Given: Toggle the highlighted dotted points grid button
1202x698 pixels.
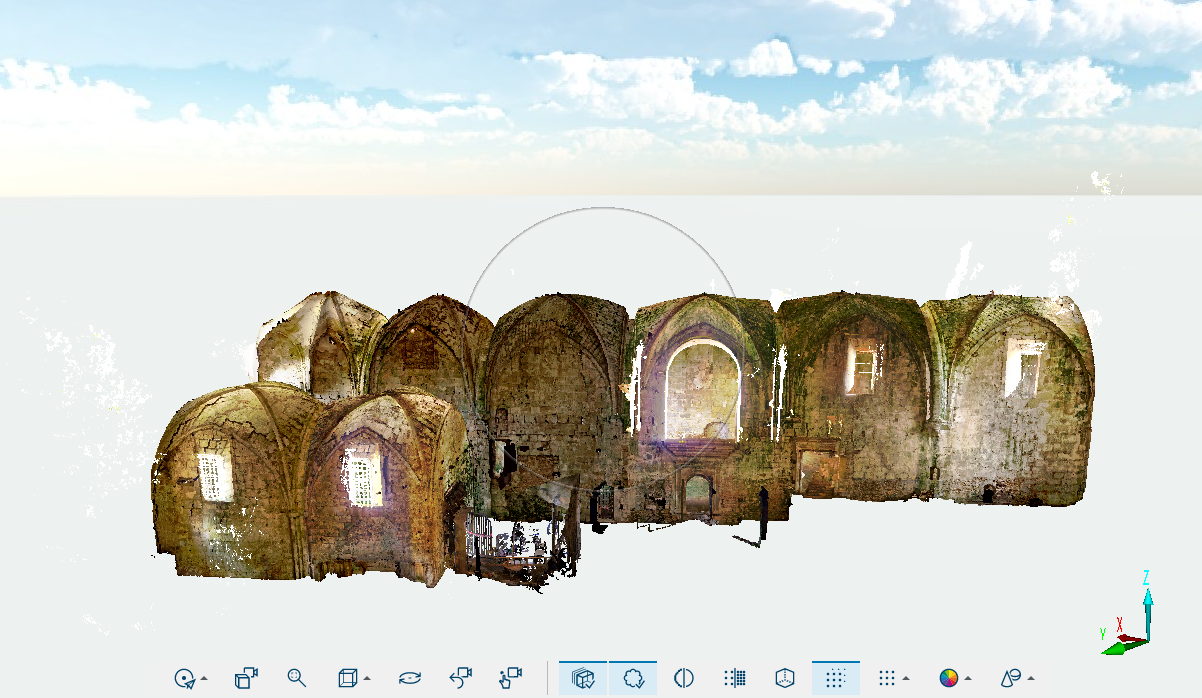Looking at the screenshot, I should [x=836, y=678].
